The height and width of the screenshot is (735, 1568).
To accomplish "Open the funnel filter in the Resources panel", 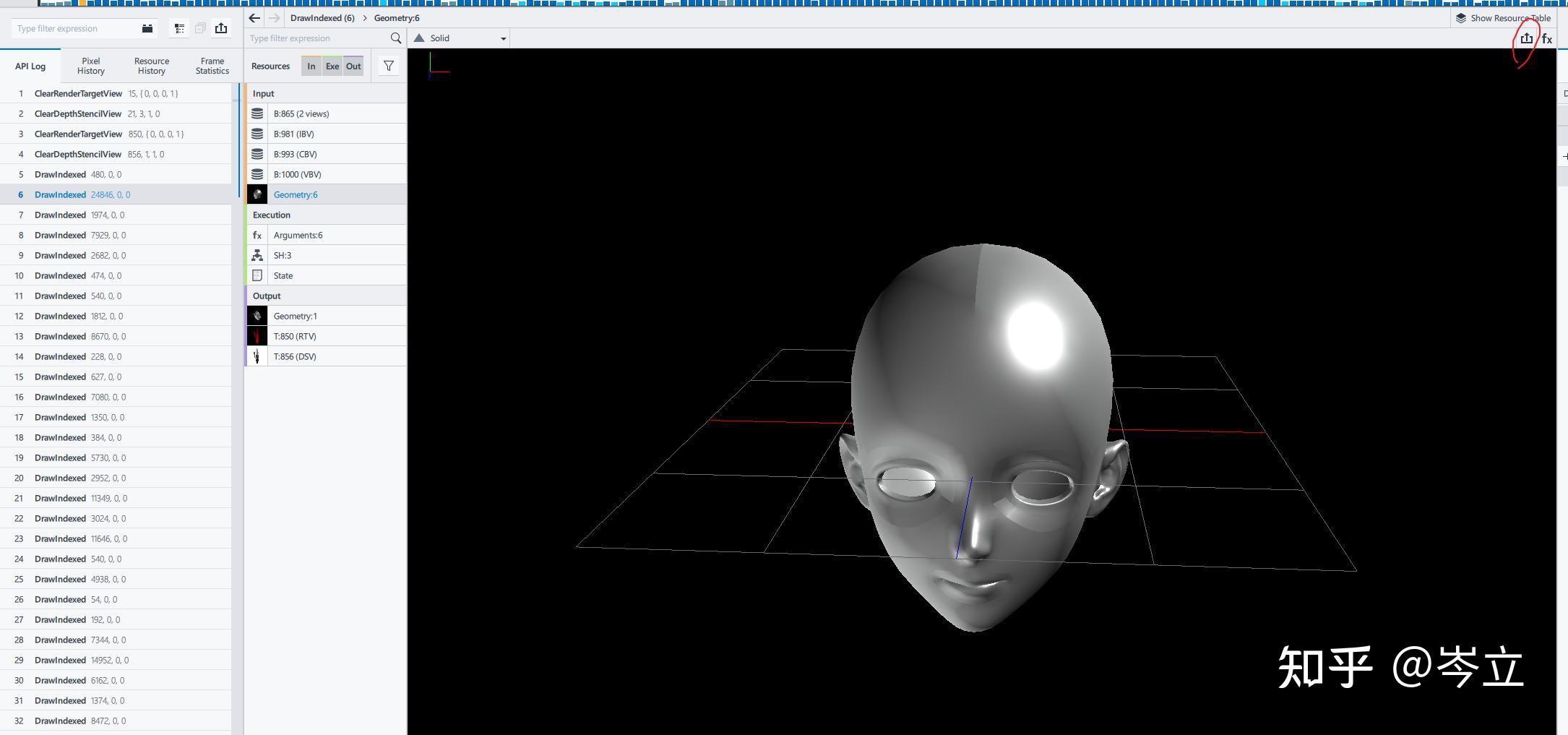I will point(389,66).
